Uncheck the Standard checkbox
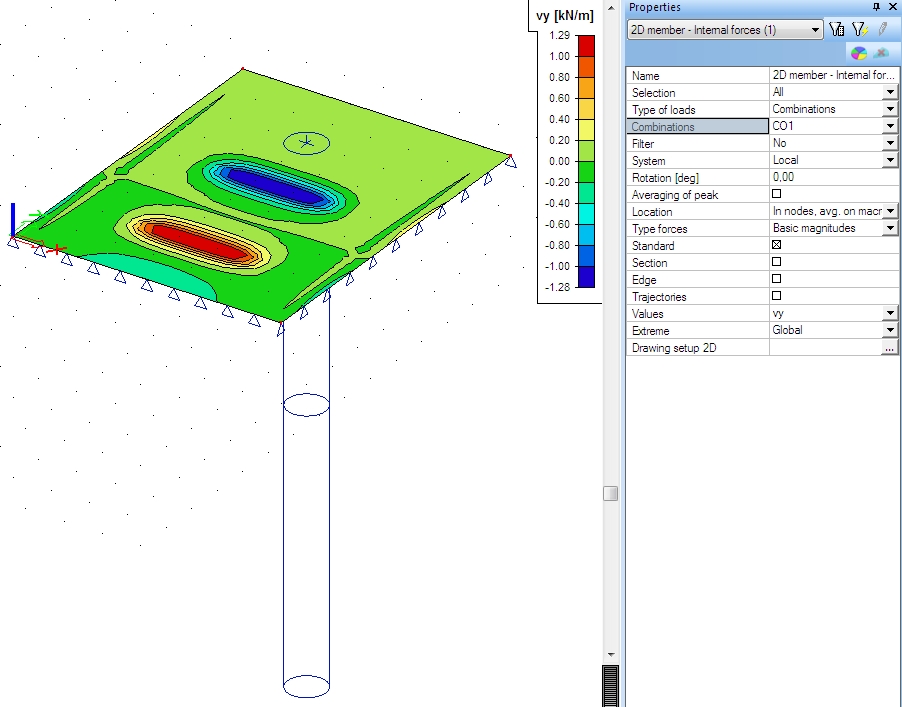The image size is (902, 707). 777,245
